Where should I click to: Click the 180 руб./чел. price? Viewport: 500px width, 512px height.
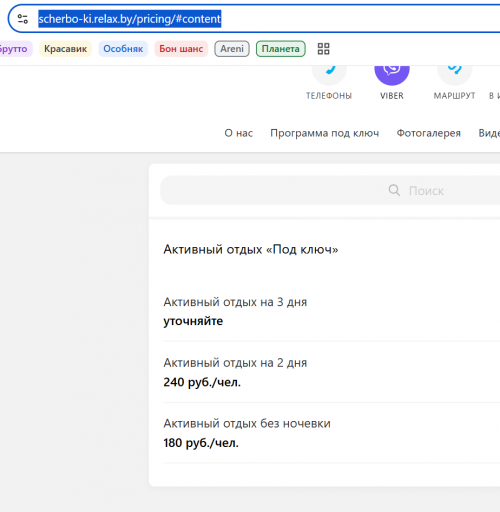tap(201, 443)
